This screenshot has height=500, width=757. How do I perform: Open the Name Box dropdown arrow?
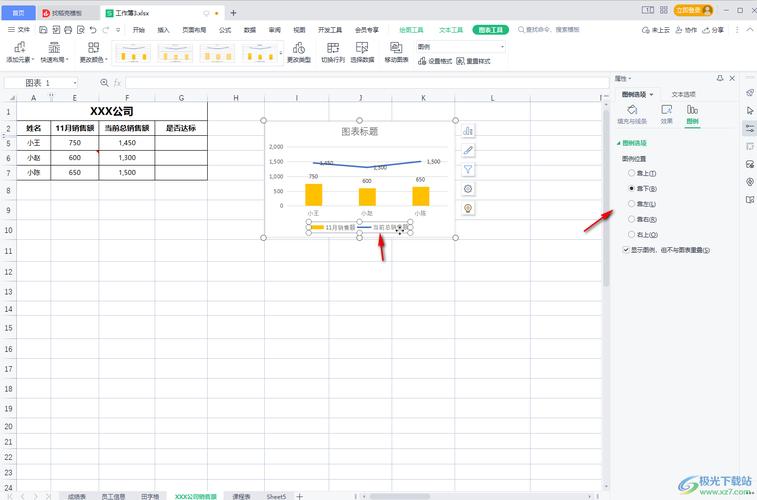pos(75,83)
